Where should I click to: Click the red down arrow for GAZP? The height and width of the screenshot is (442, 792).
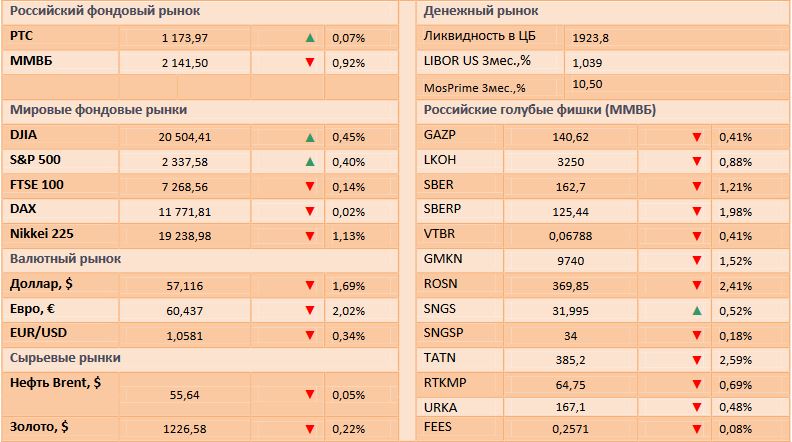pyautogui.click(x=696, y=137)
